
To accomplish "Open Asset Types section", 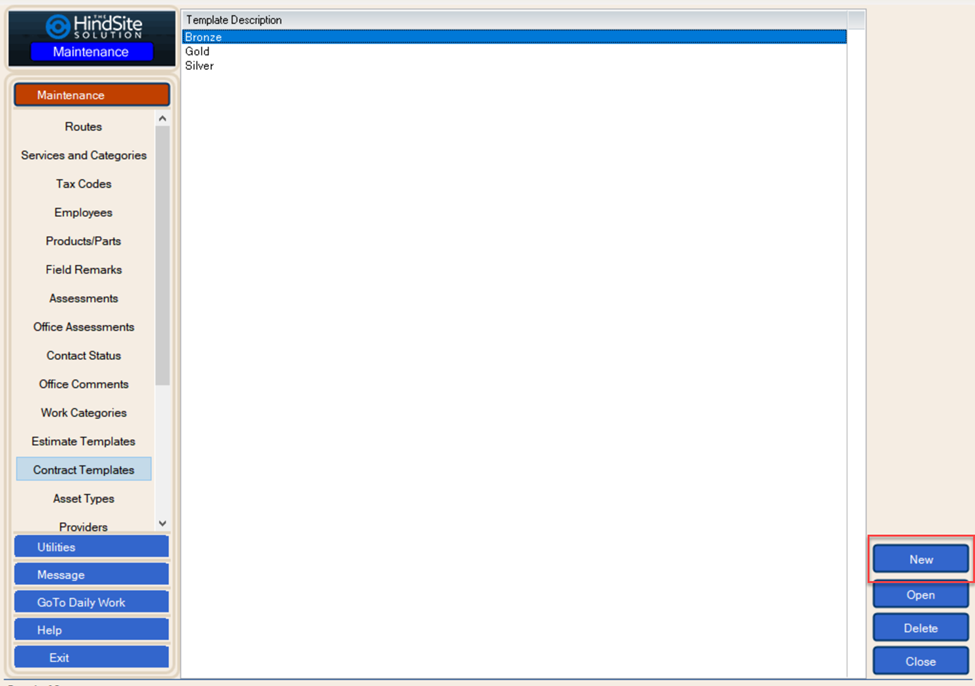I will coord(83,499).
